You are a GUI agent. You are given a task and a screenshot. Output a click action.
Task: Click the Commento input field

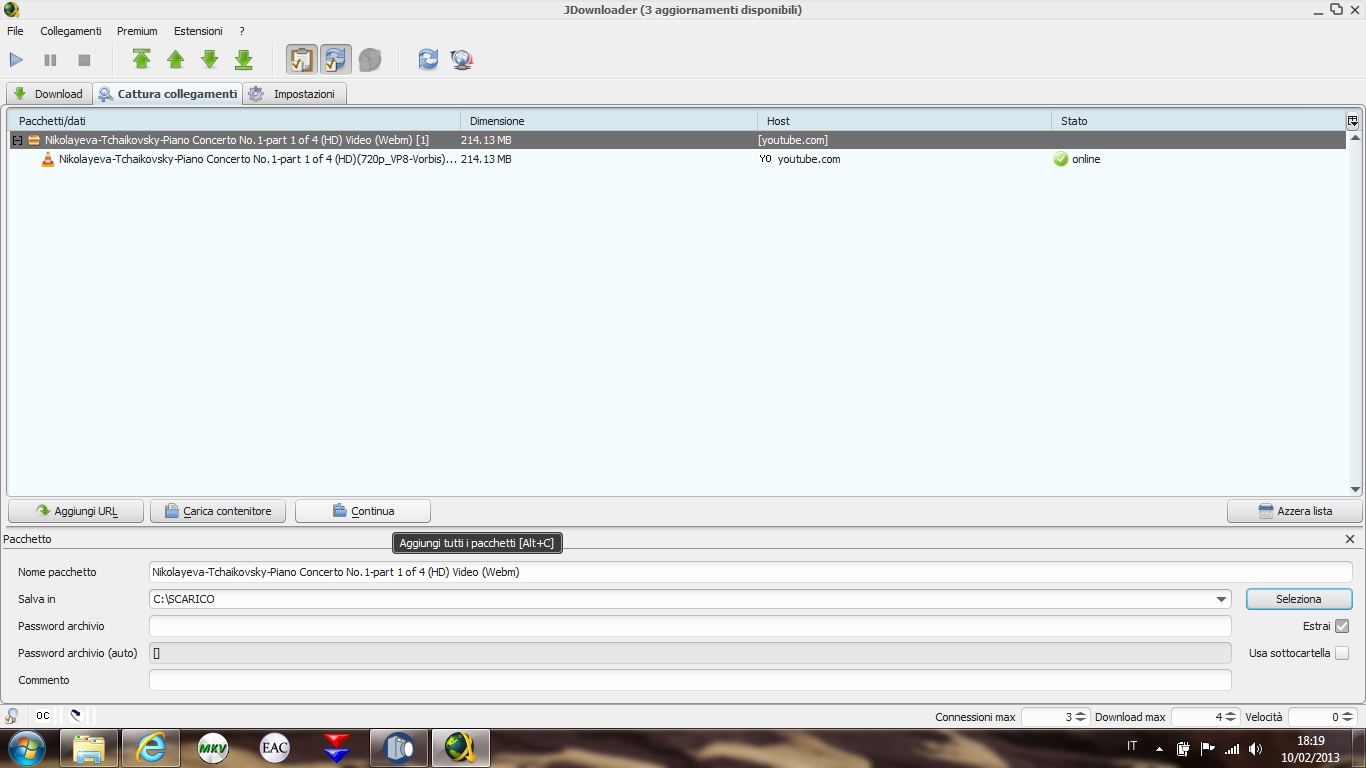[x=690, y=680]
